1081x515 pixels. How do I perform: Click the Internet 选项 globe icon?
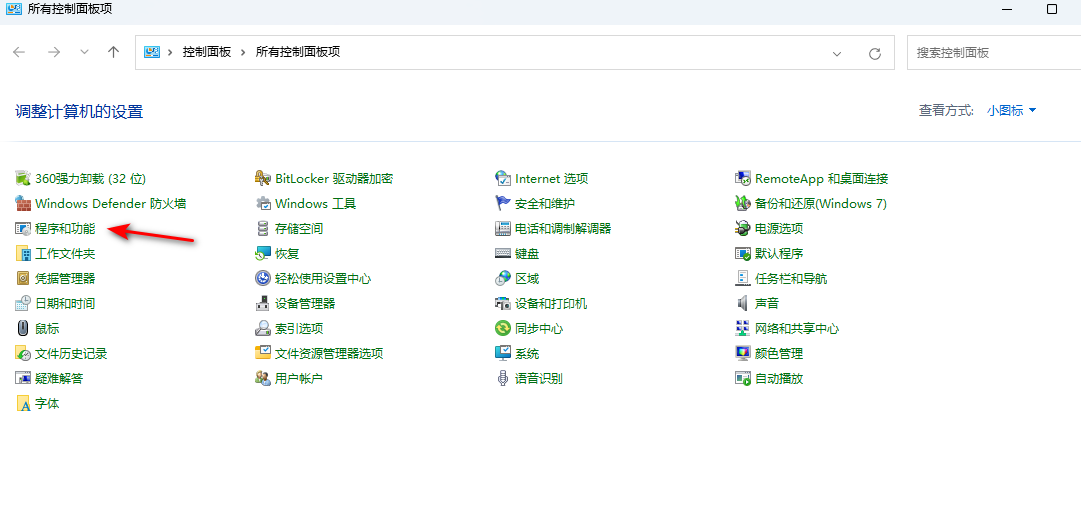click(x=503, y=179)
